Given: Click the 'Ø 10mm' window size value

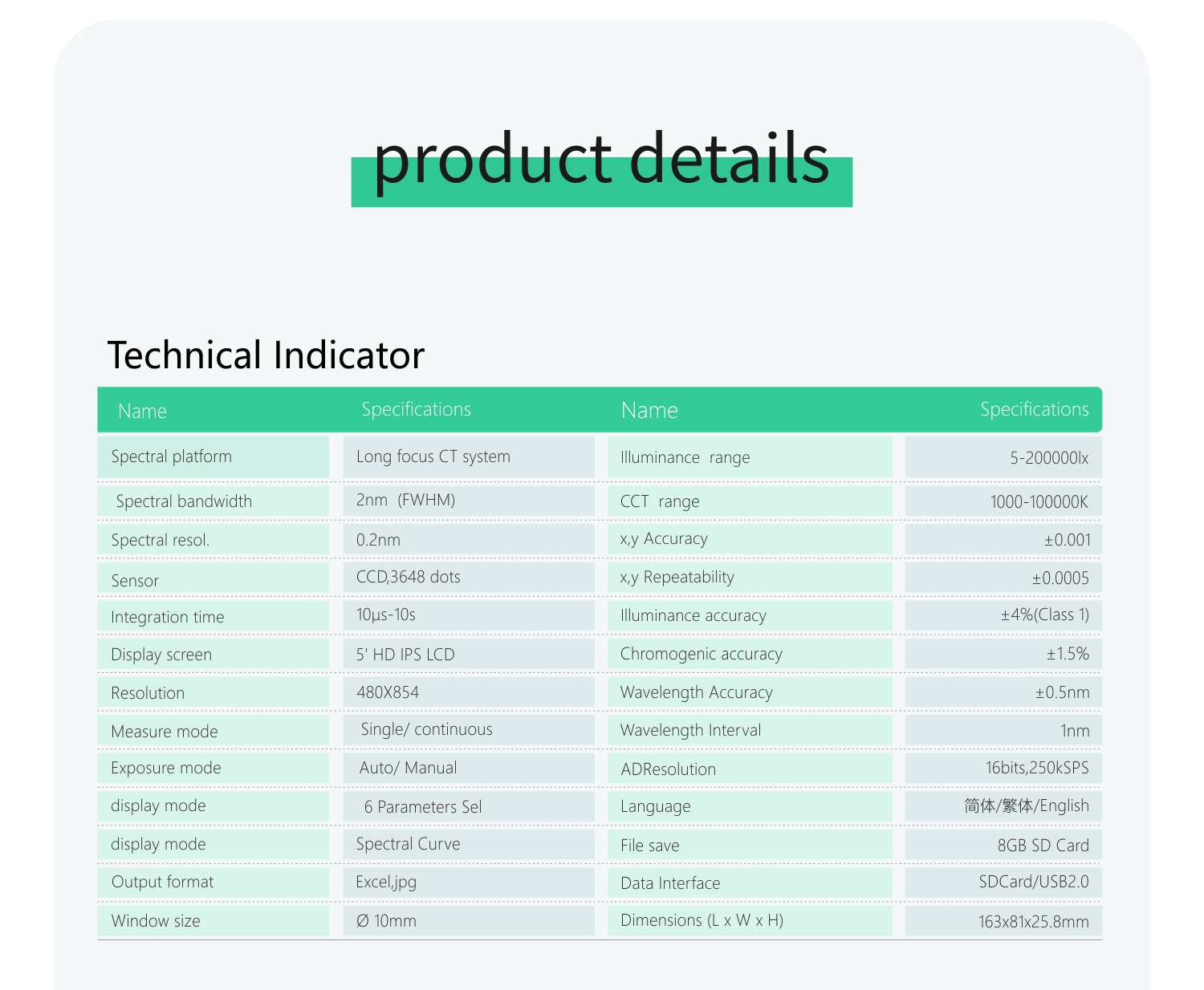Looking at the screenshot, I should [x=386, y=921].
